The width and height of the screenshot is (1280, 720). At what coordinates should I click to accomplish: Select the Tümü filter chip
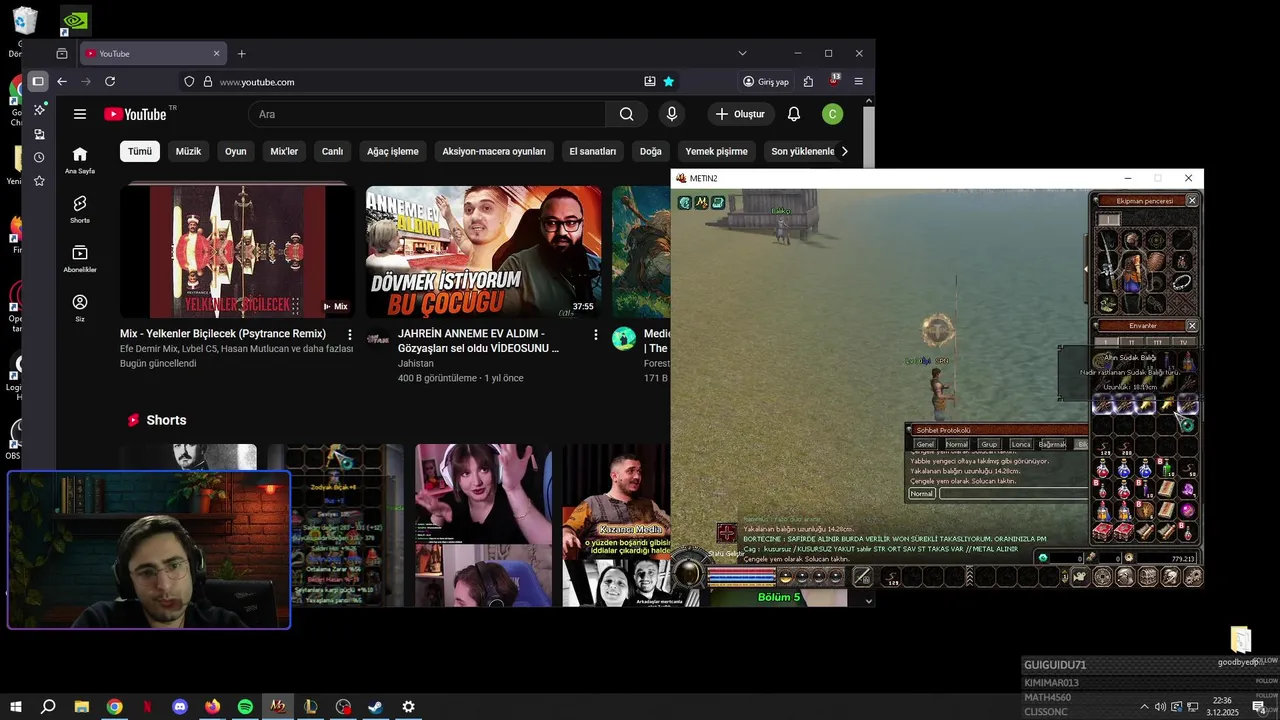pos(140,151)
